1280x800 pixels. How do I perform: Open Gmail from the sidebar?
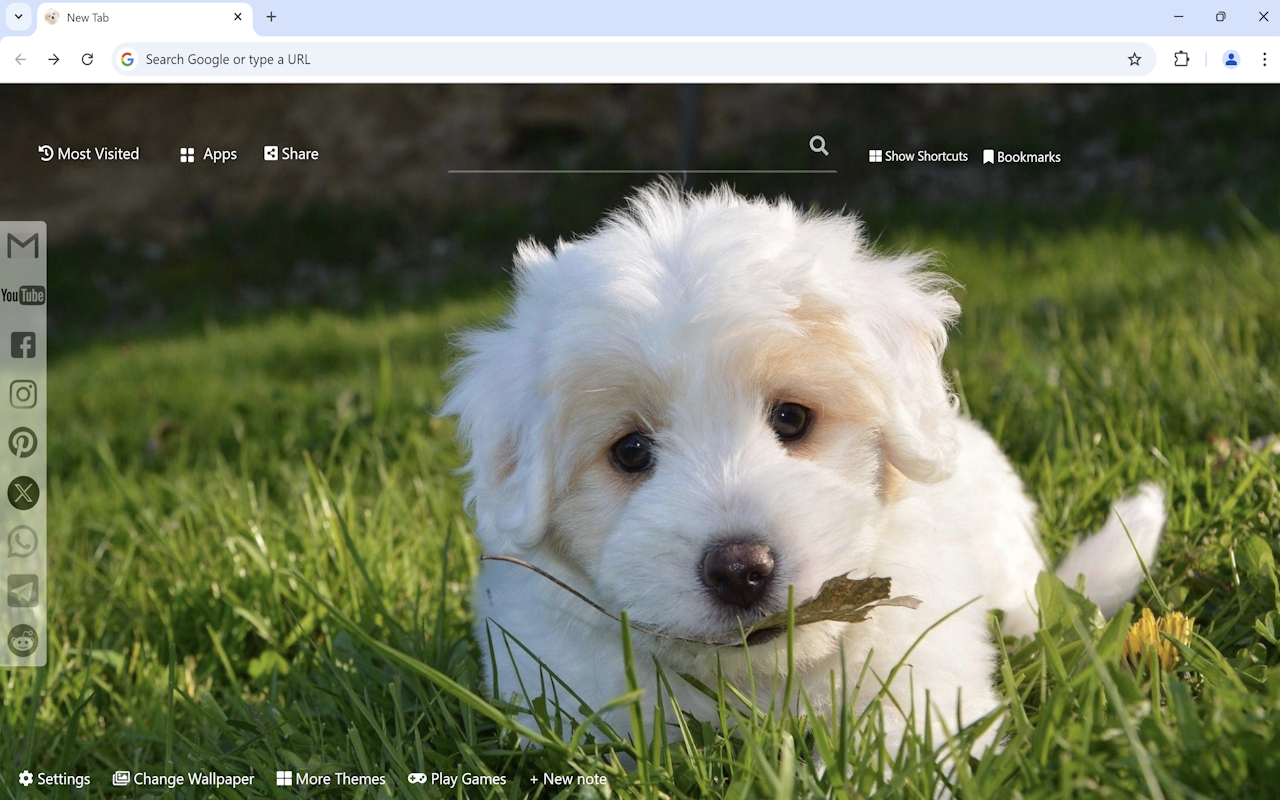point(21,245)
